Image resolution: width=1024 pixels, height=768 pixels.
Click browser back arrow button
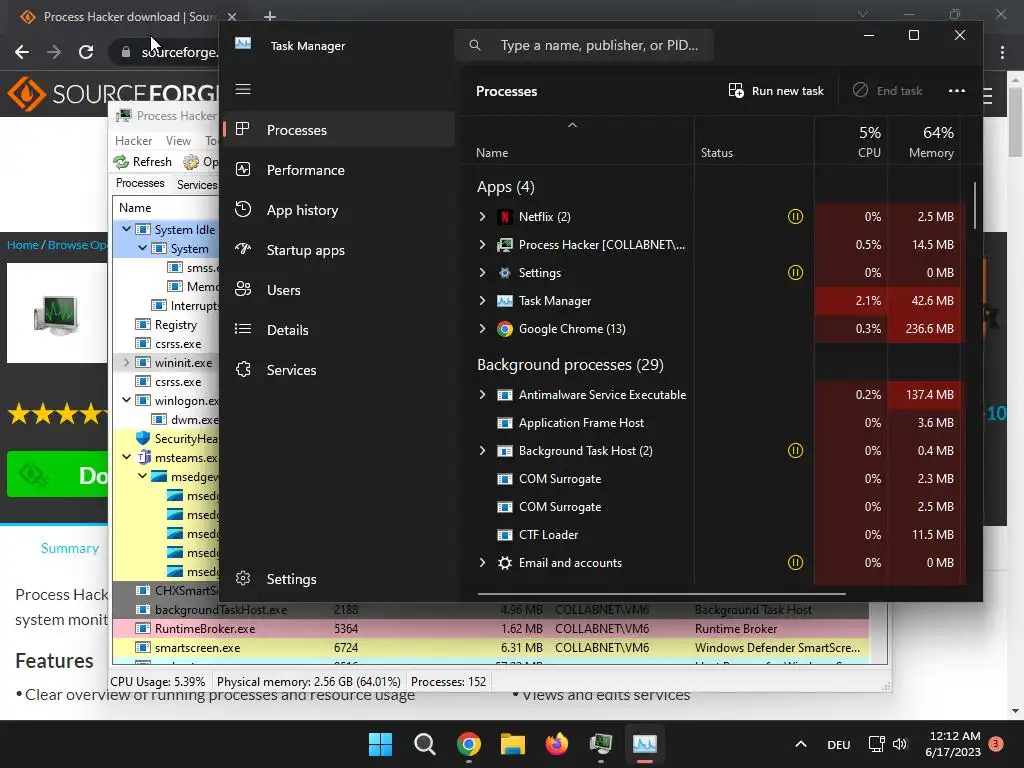coord(22,52)
